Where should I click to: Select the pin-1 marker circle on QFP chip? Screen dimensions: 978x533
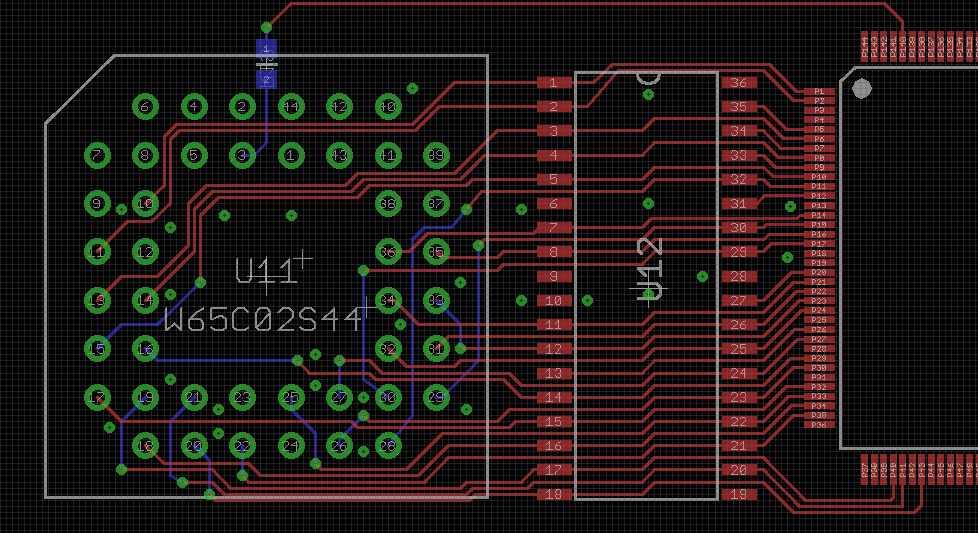861,89
